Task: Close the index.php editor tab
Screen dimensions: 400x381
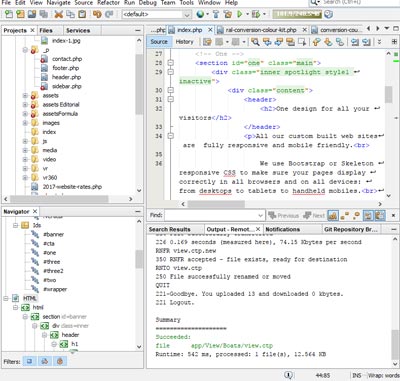Action: (210, 30)
